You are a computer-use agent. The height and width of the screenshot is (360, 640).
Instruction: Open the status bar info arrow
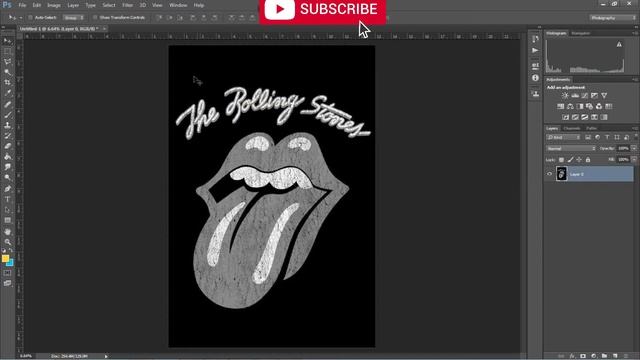[x=106, y=356]
